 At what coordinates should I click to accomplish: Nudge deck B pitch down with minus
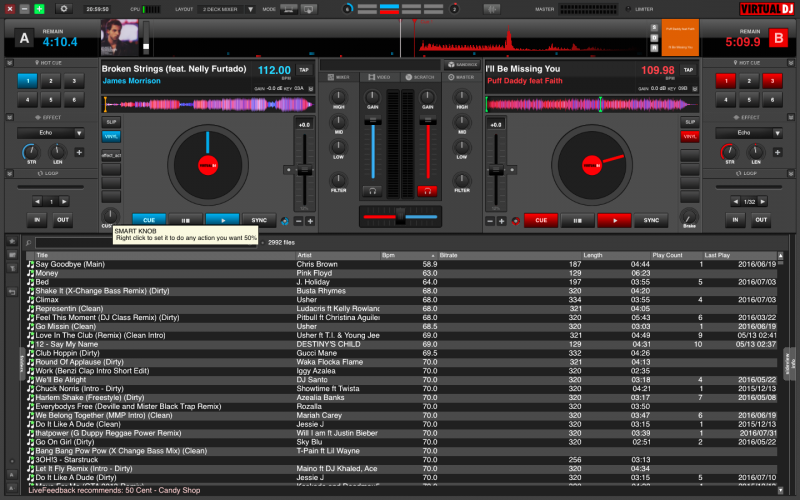490,221
